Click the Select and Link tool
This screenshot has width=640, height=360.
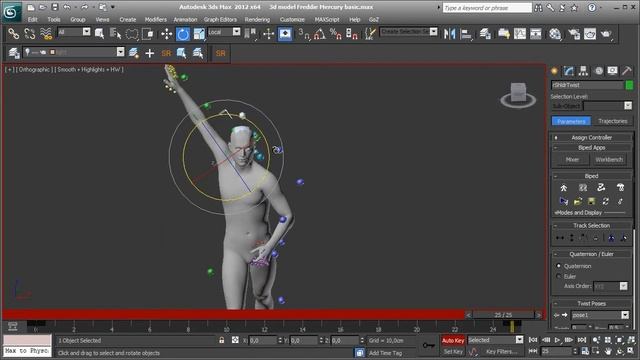pyautogui.click(x=13, y=33)
